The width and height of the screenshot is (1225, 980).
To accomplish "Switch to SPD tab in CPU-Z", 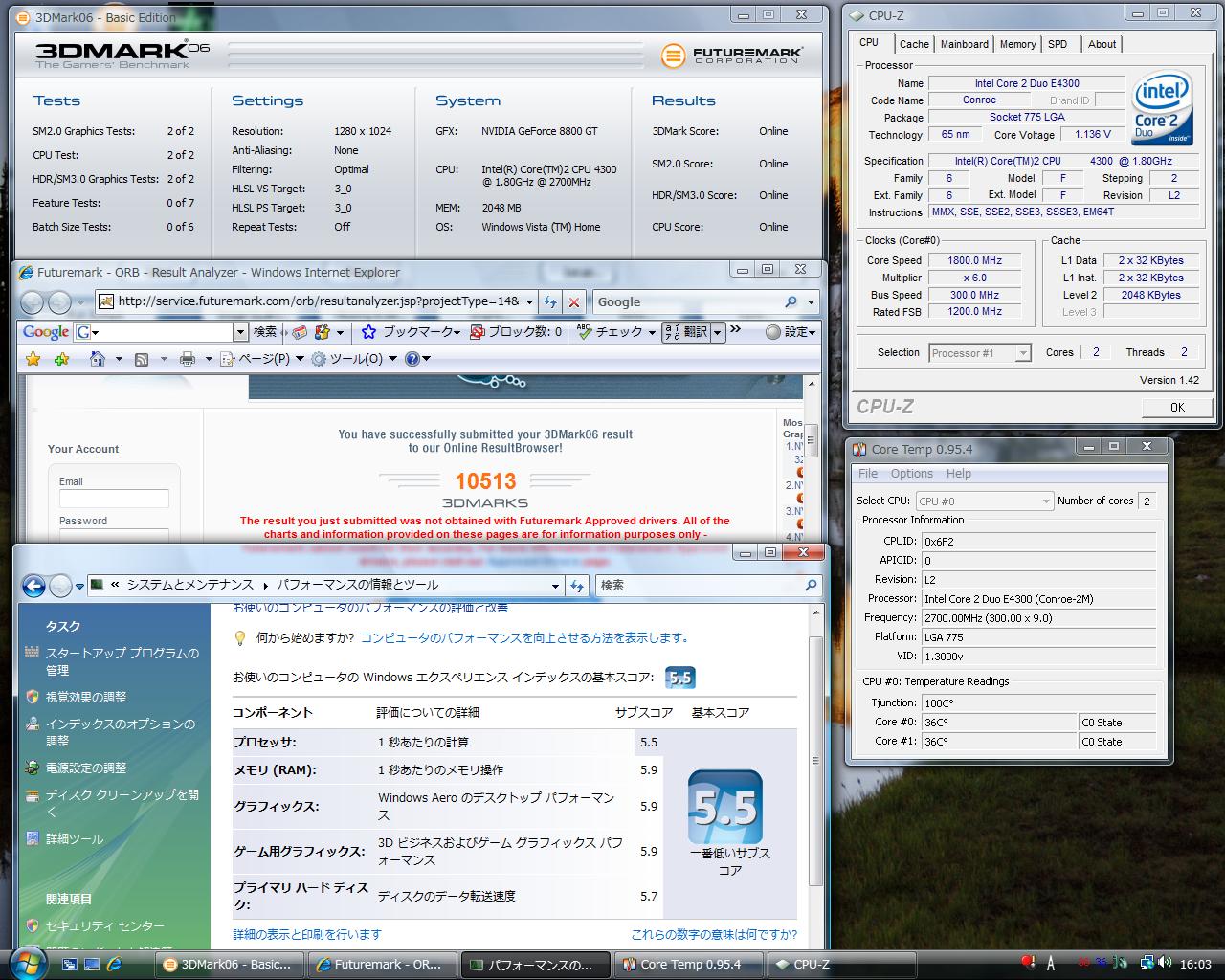I will pos(1058,44).
